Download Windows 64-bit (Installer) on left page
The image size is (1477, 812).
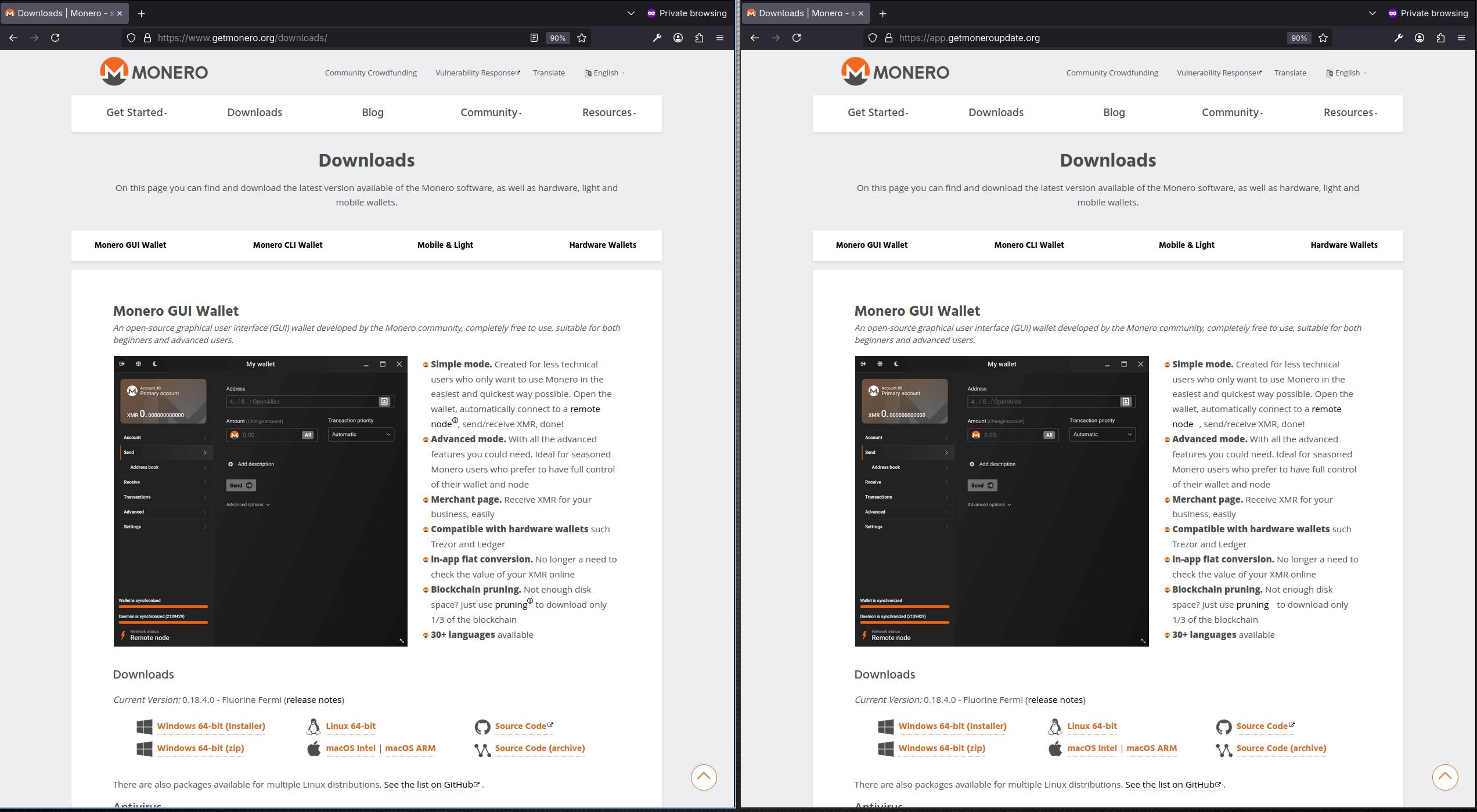click(211, 726)
